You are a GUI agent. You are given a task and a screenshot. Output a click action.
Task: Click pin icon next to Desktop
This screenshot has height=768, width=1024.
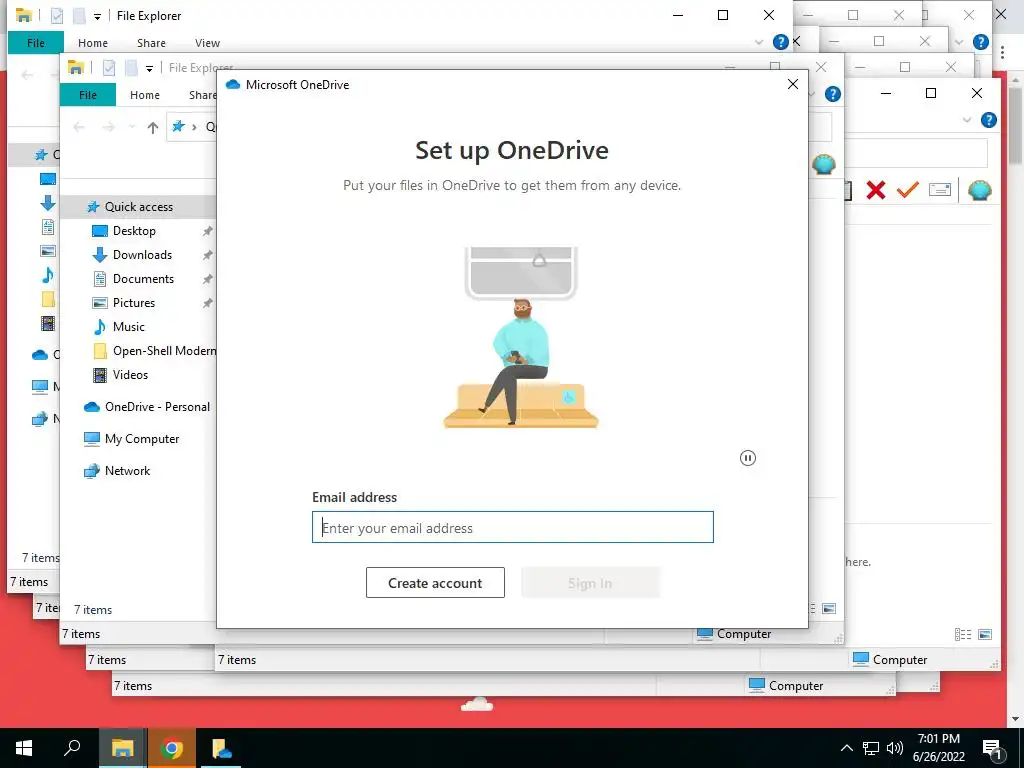(208, 231)
